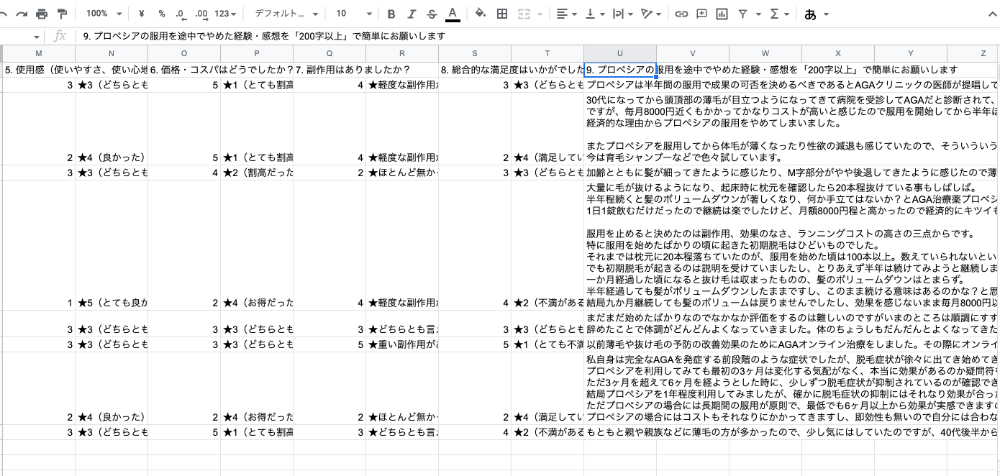Image resolution: width=1000 pixels, height=476 pixels.
Task: Open the horizontal align dropdown
Action: point(566,13)
